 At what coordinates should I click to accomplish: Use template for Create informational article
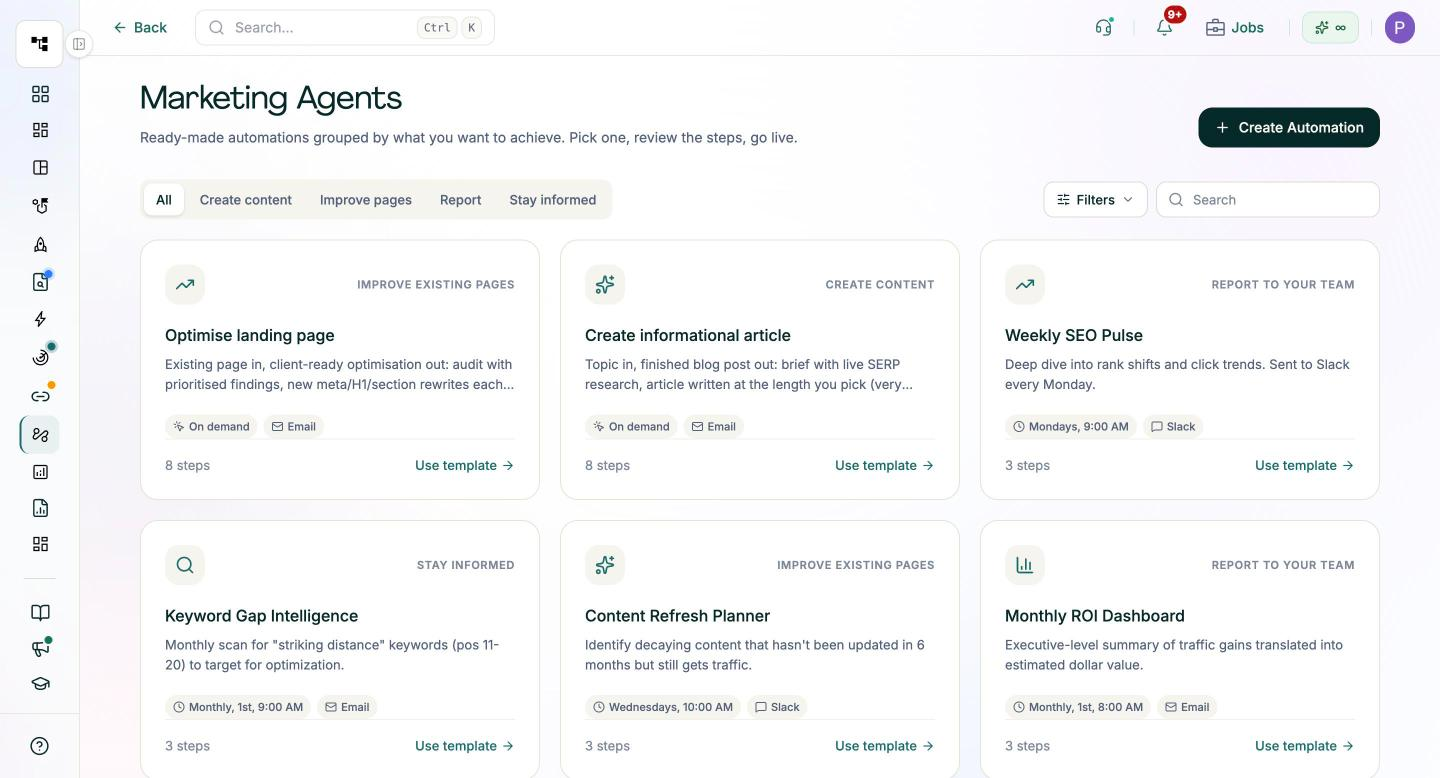[885, 465]
